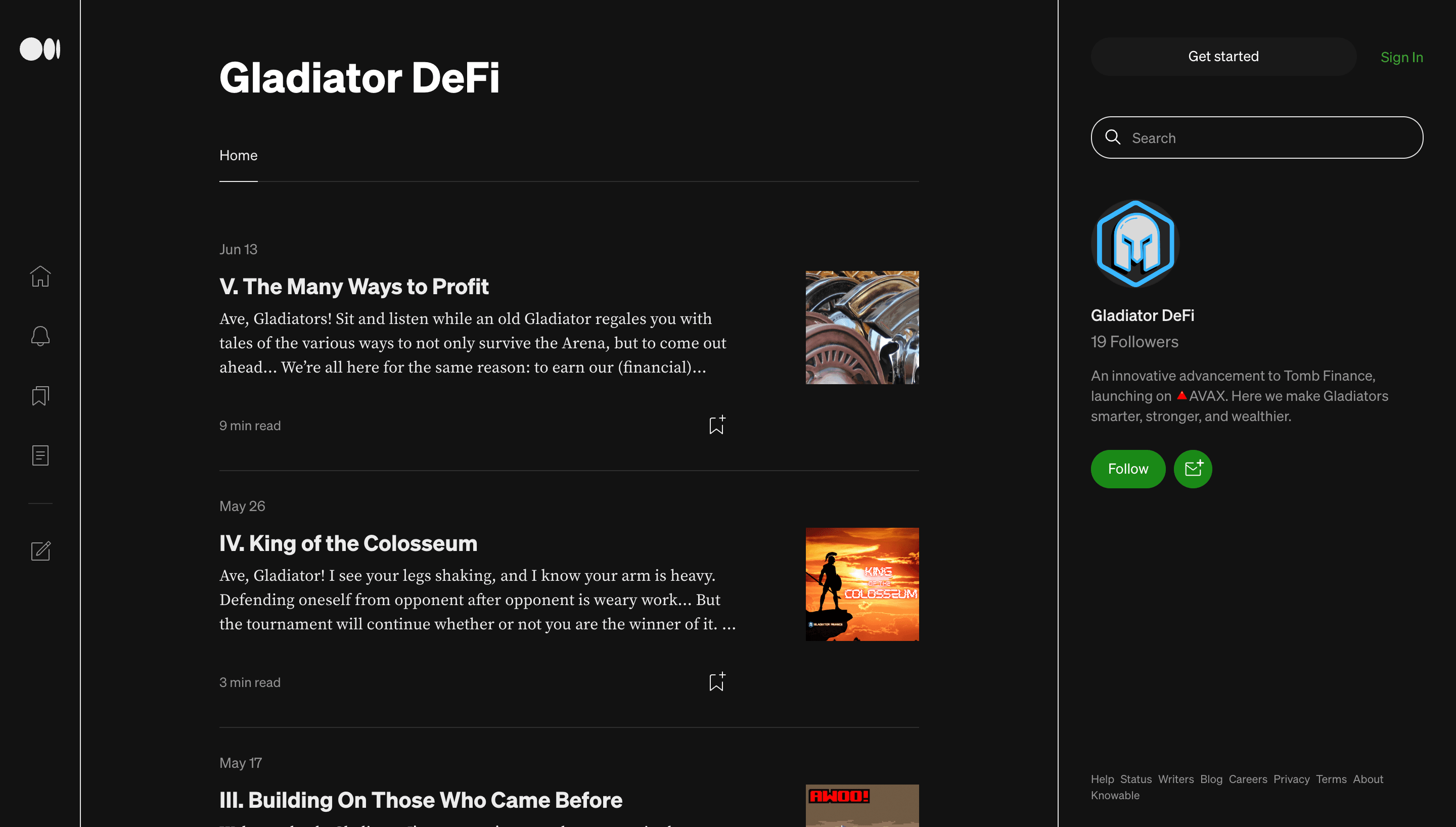Open the Stories document sidebar icon
Viewport: 1456px width, 827px height.
(x=40, y=455)
